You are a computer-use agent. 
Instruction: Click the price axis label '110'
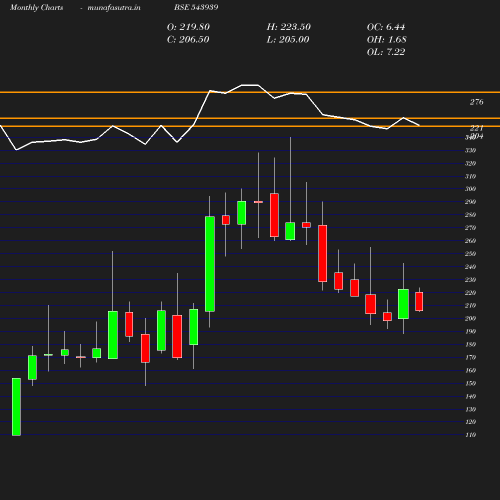470,435
